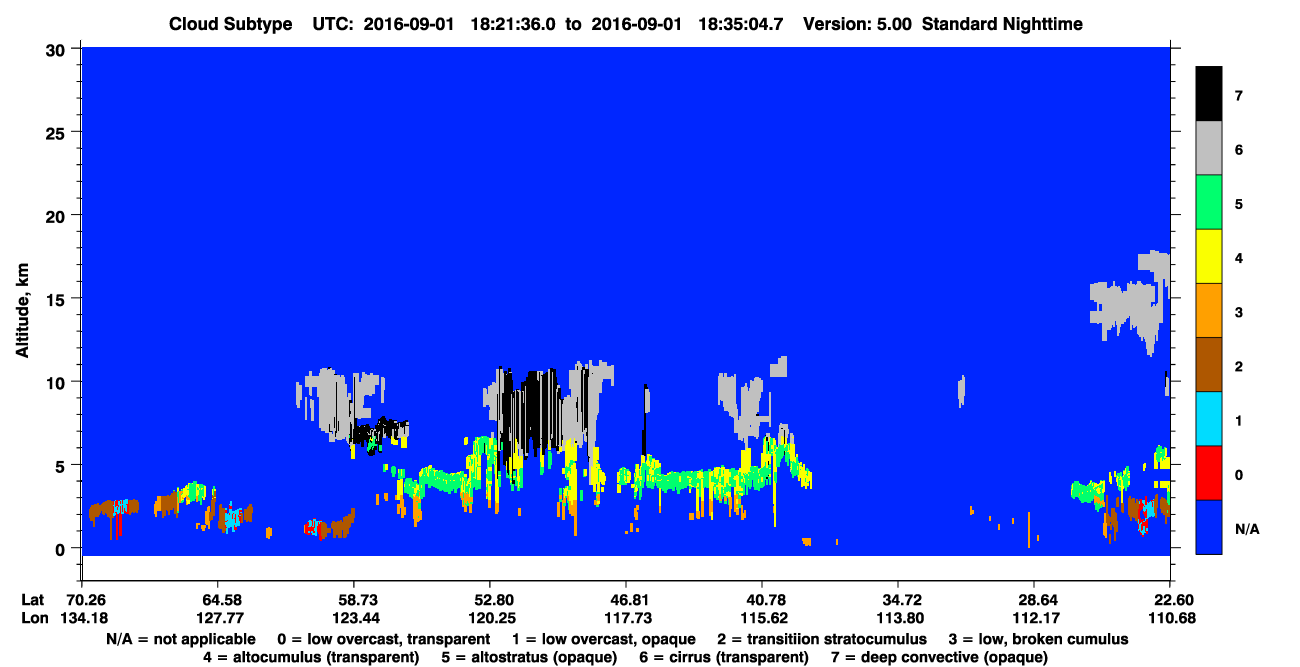Viewport: 1300px width, 667px height.
Task: Click longitude value "113.80"
Action: [898, 618]
